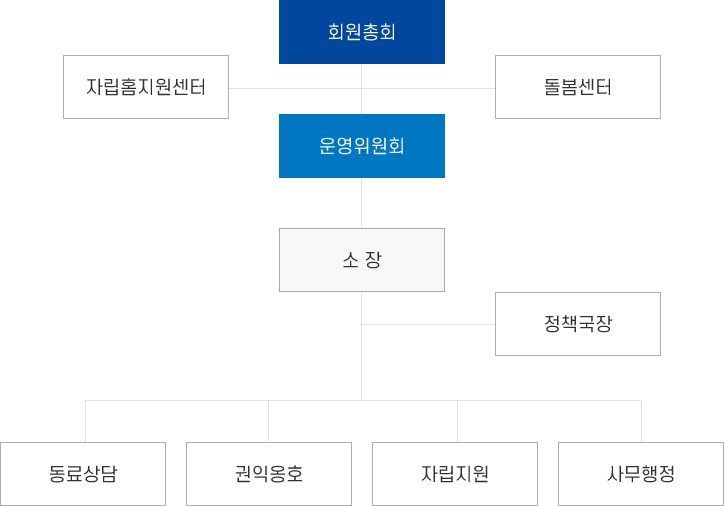The image size is (724, 506).
Task: Click vertical connector directly above 동료상담 box
Action: pos(86,421)
